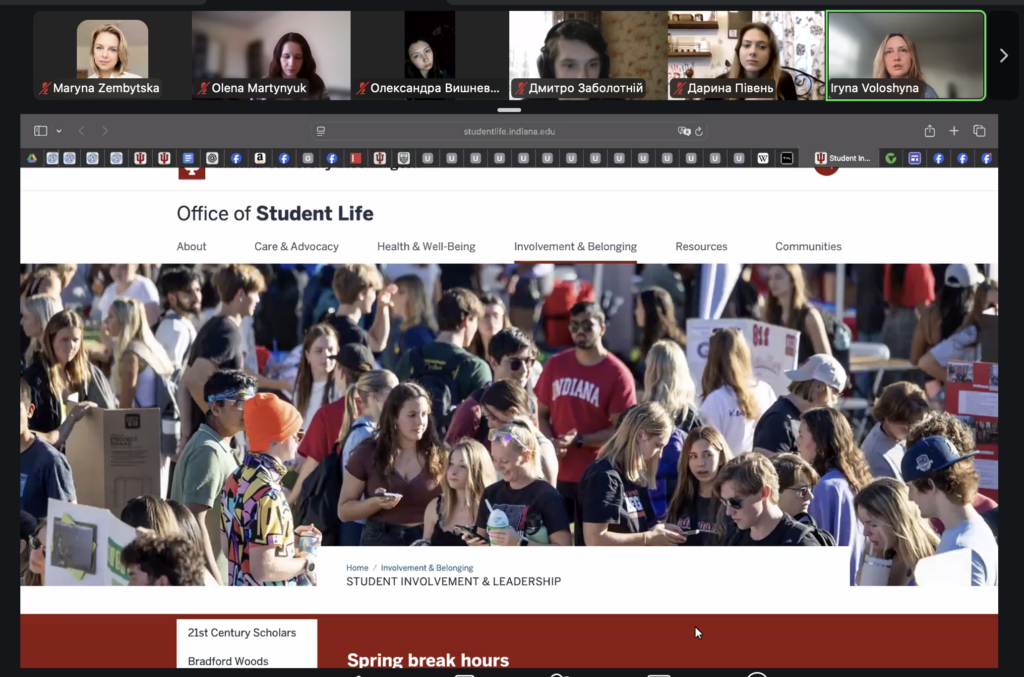Click the page reload icon

(x=699, y=131)
